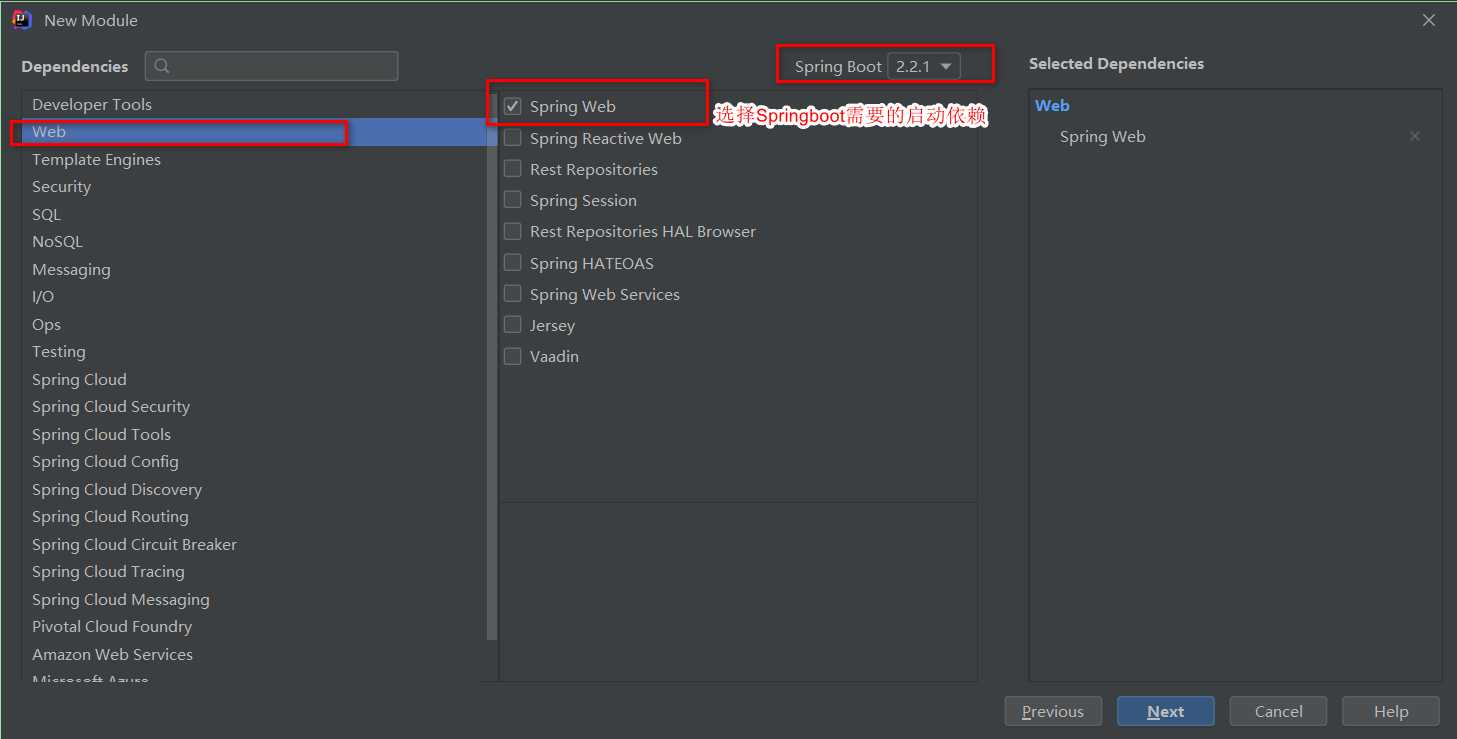Select the SQL category

tap(254, 214)
